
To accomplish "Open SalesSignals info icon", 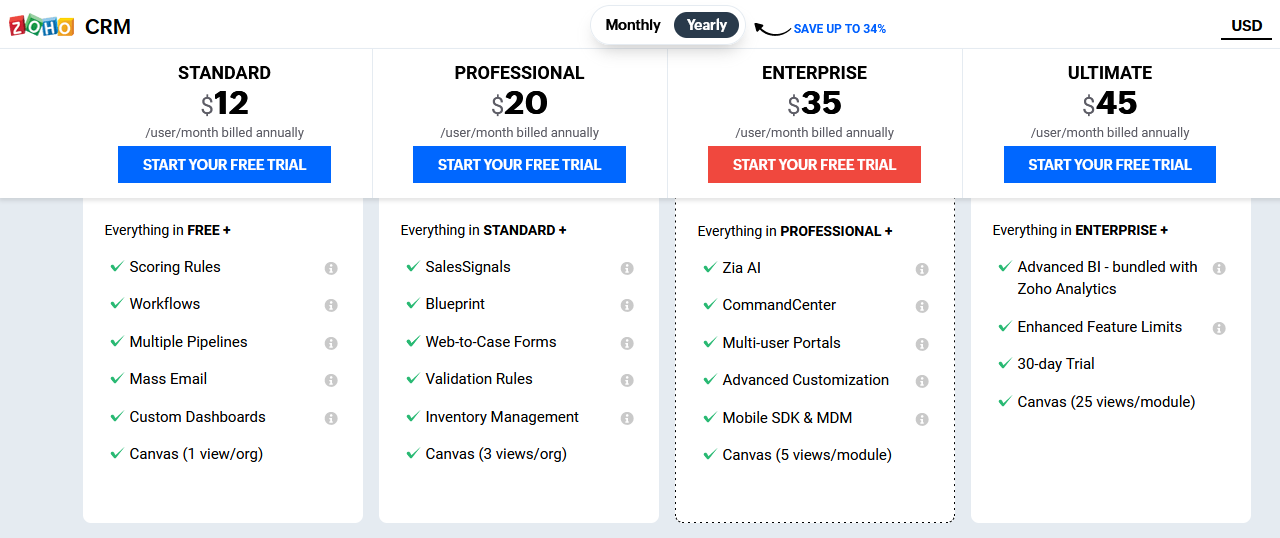I will click(x=627, y=268).
